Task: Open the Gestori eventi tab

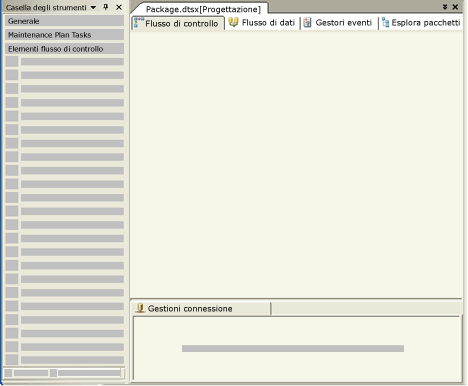Action: pyautogui.click(x=338, y=23)
